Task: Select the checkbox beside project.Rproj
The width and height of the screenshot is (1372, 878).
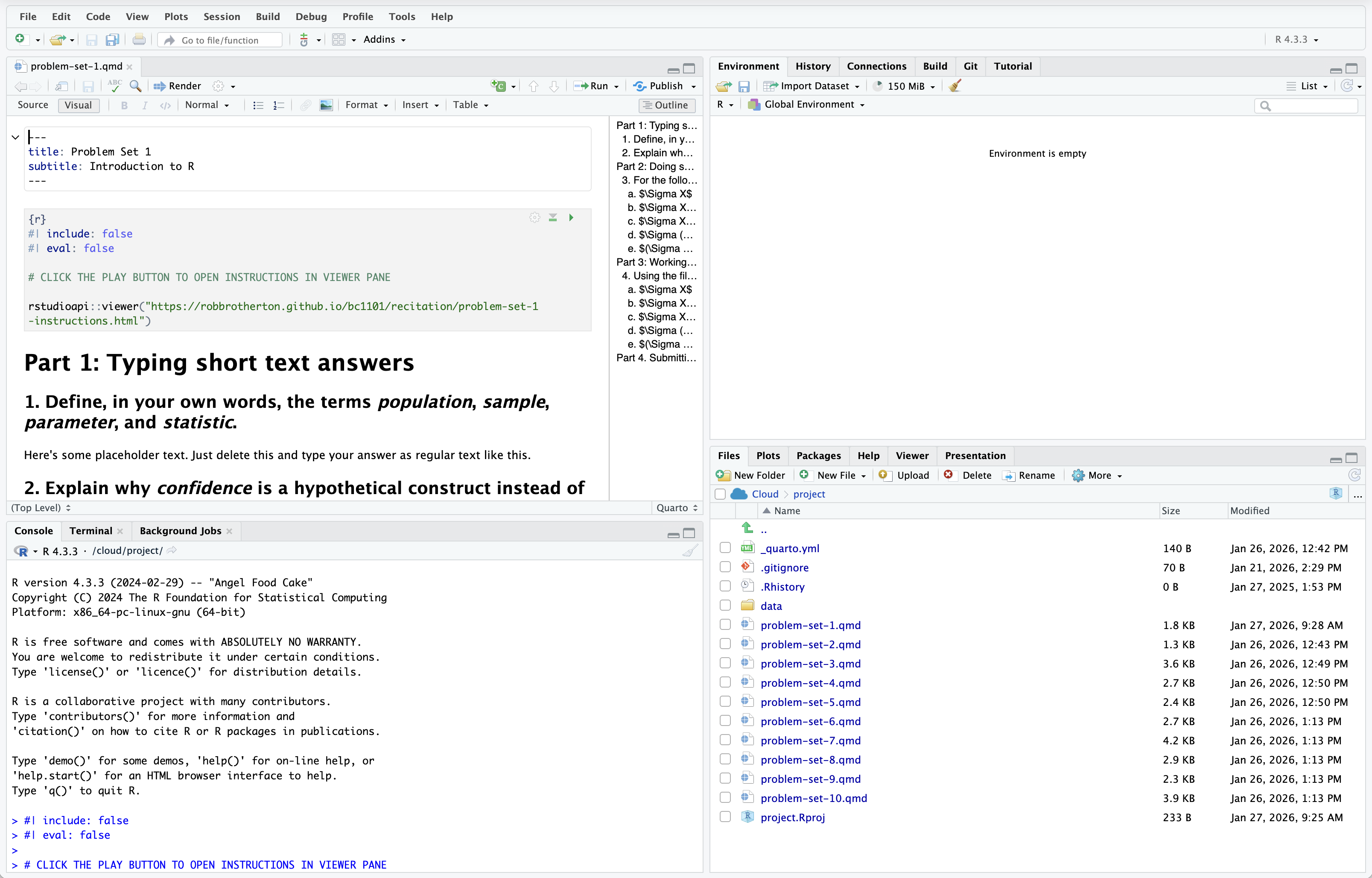Action: point(725,817)
